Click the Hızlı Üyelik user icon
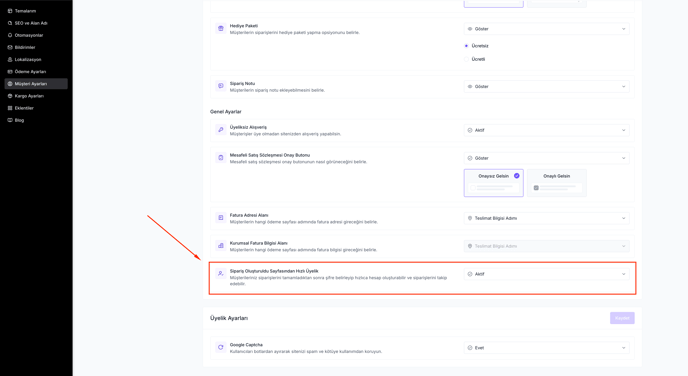Screen dimensions: 688x376 [221, 274]
